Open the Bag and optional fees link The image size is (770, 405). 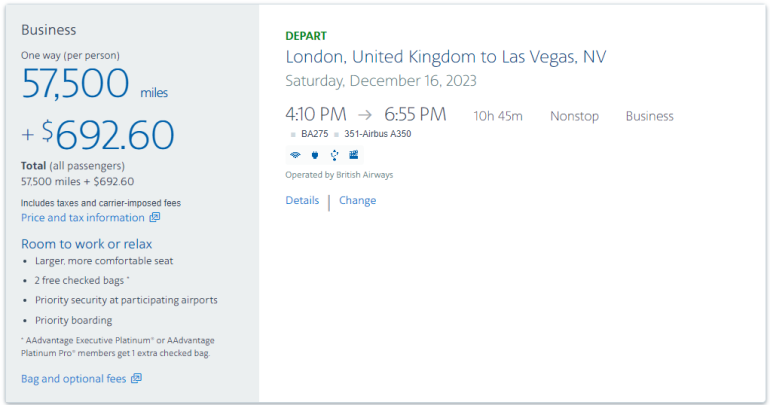tap(74, 378)
